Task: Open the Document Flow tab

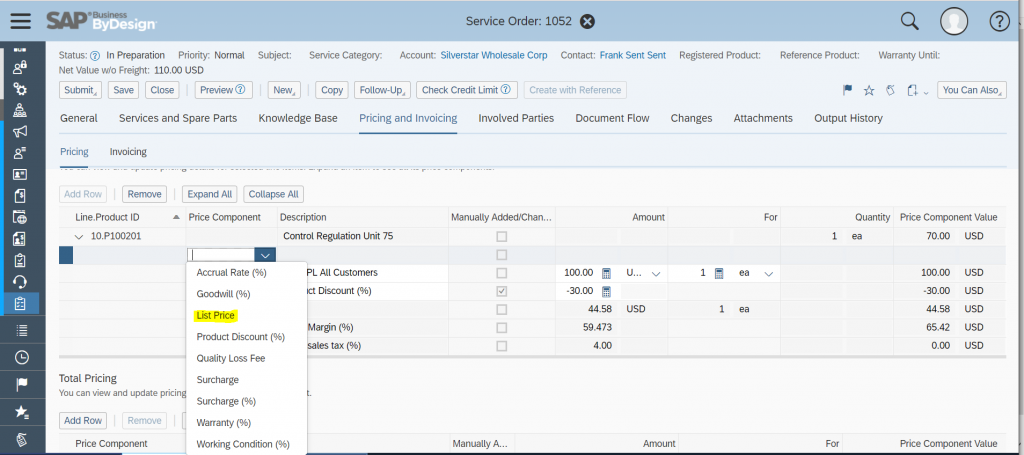Action: (612, 118)
